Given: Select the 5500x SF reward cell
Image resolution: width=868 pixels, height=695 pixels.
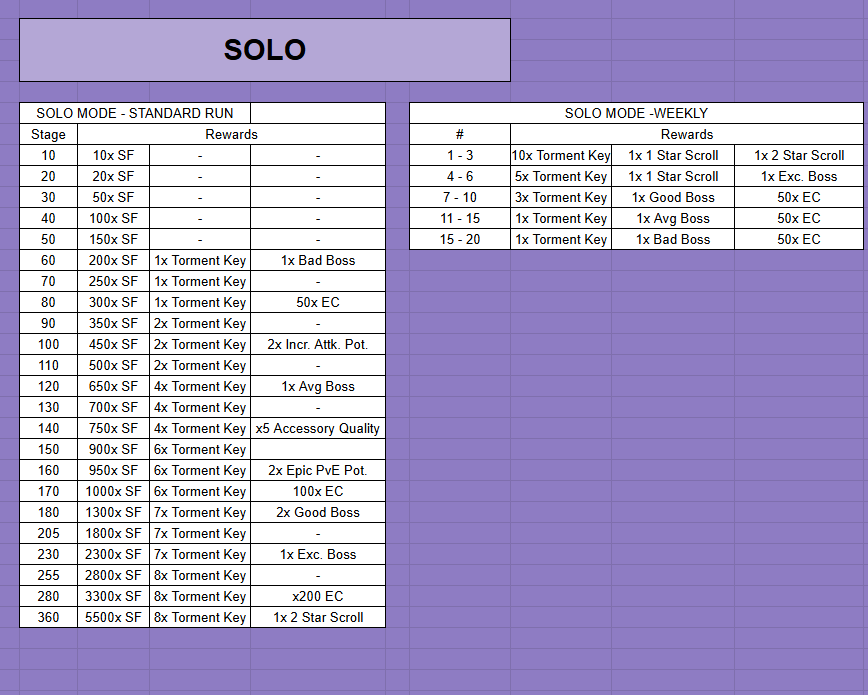Looking at the screenshot, I should [x=113, y=617].
